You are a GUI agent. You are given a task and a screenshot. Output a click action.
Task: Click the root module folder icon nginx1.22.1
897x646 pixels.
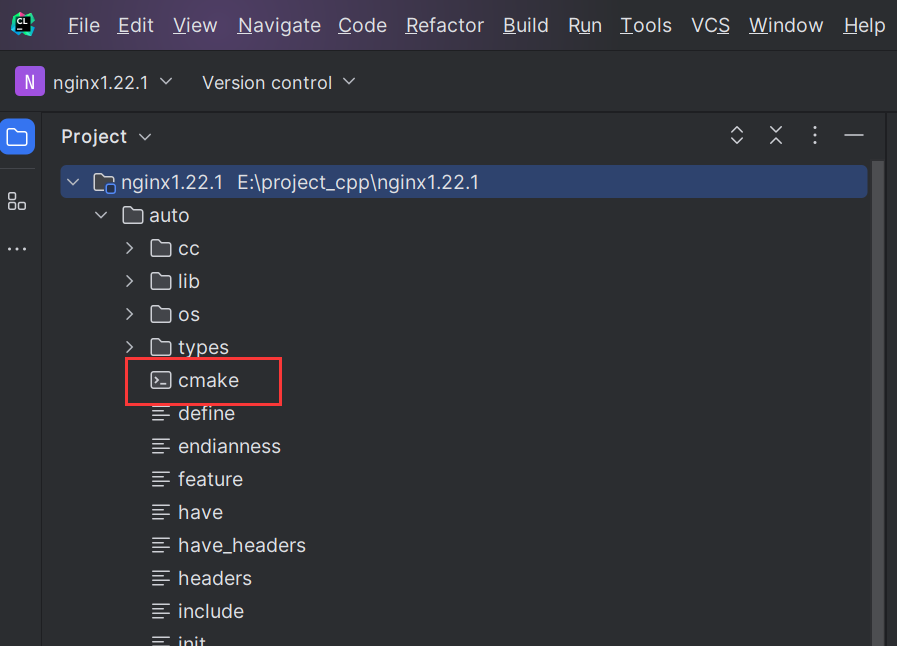coord(105,183)
